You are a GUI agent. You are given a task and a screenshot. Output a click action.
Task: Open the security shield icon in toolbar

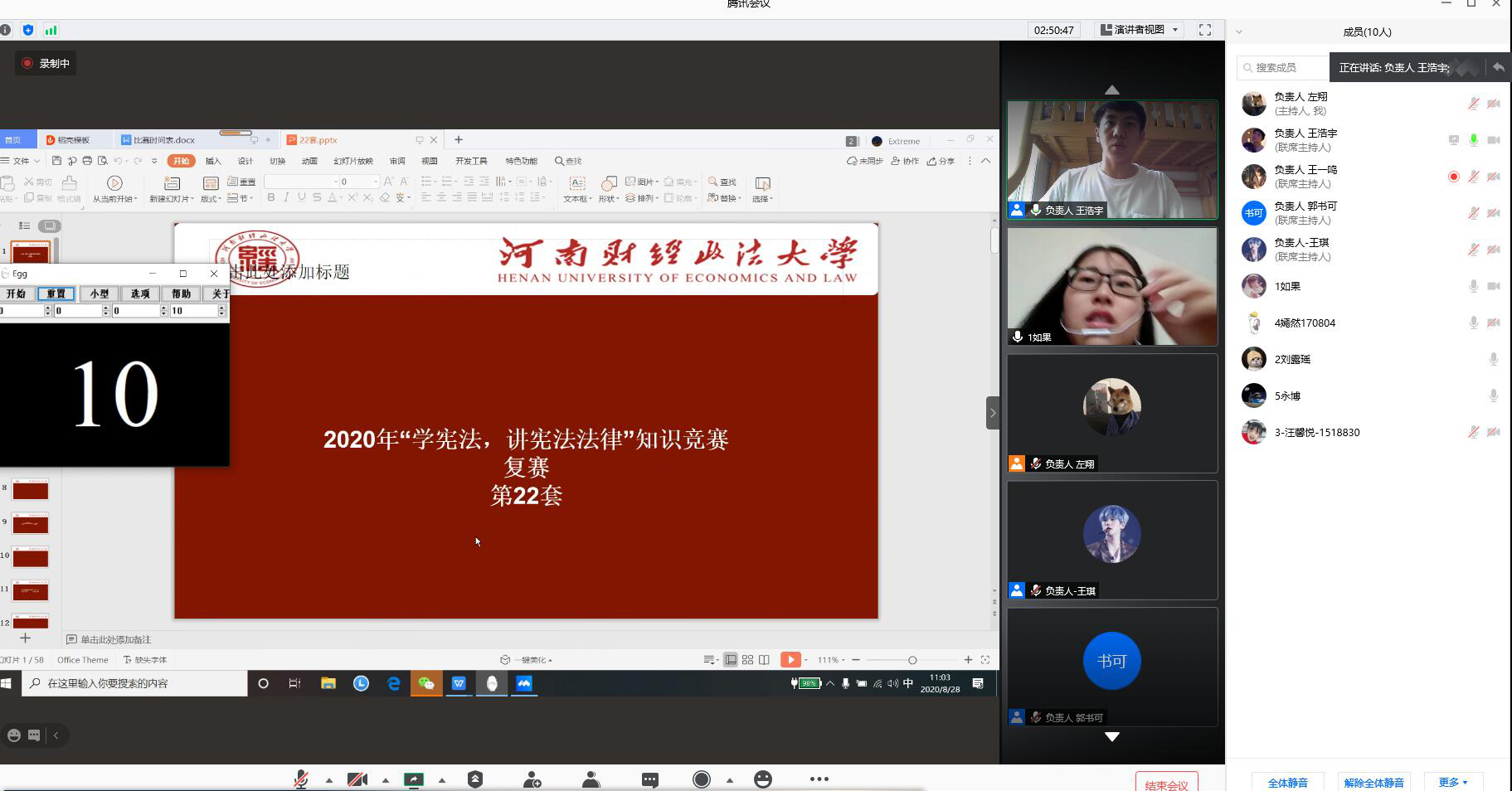(x=474, y=779)
